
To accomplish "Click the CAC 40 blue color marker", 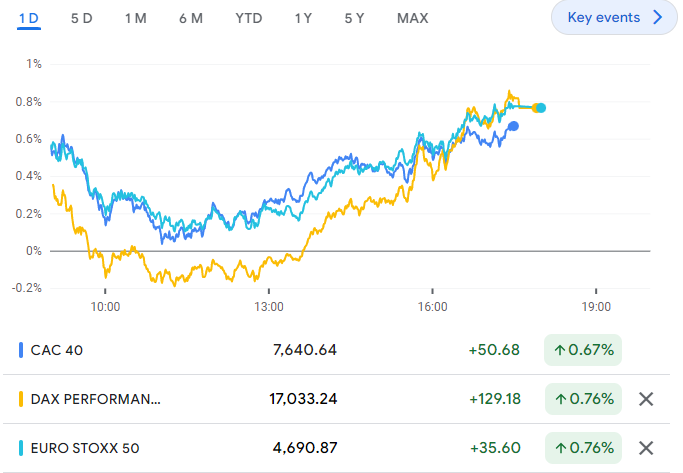I will point(21,350).
